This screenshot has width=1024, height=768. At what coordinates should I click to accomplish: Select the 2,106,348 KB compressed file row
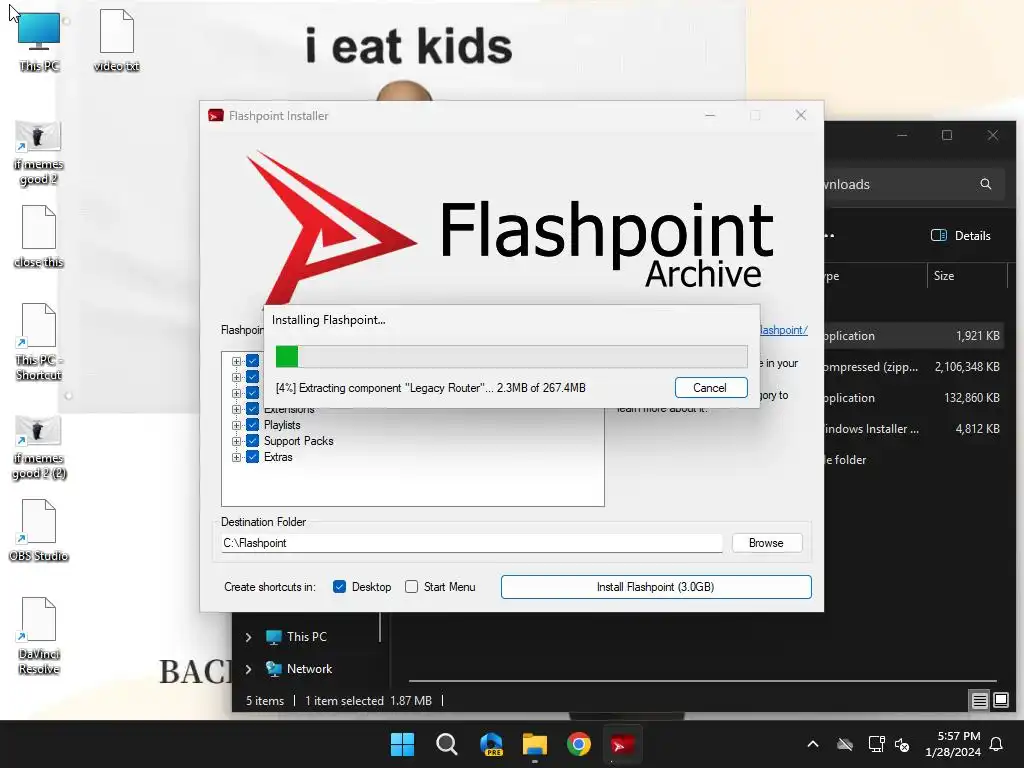pyautogui.click(x=914, y=367)
